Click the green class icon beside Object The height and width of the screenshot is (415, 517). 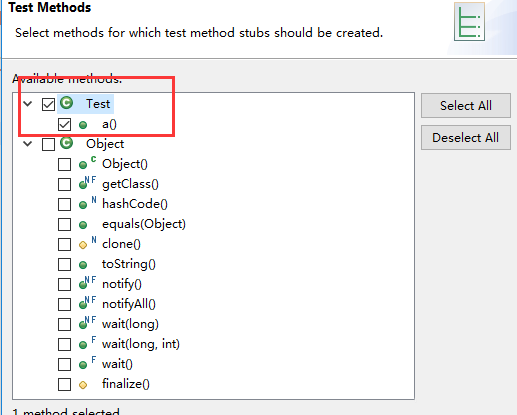(67, 143)
